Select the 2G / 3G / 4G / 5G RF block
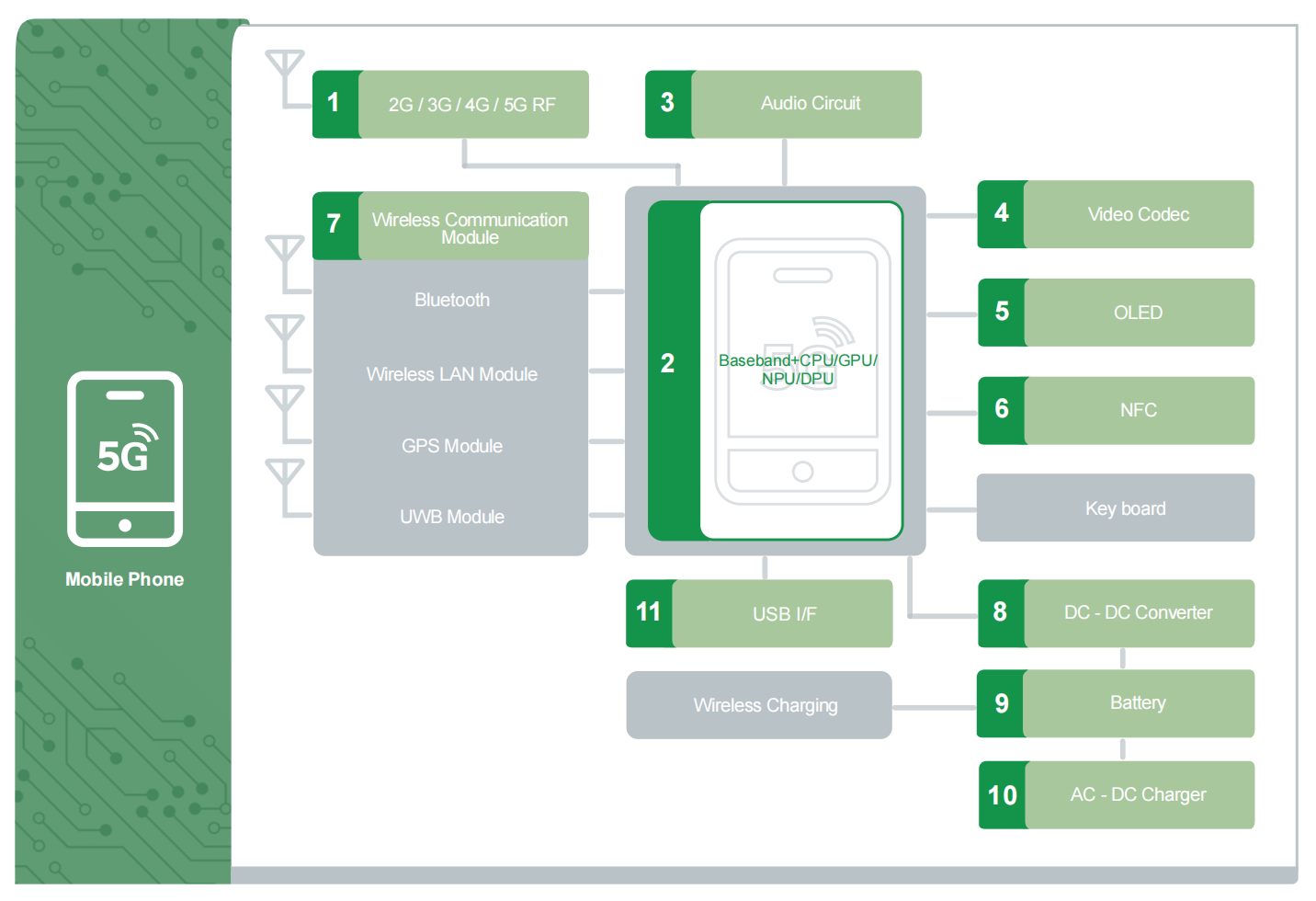This screenshot has height=901, width=1316. [450, 104]
